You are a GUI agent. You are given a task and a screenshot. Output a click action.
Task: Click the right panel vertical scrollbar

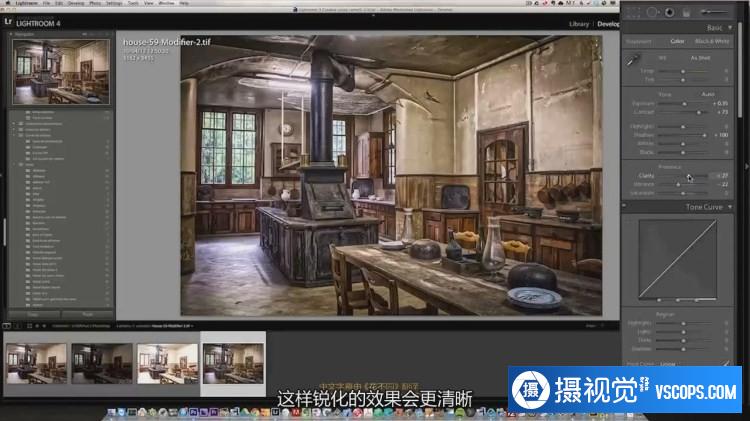(740, 69)
